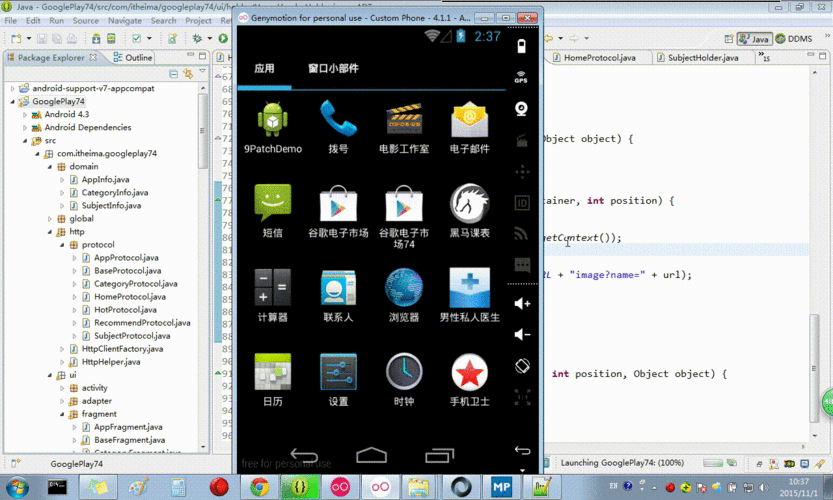Click the Windows Start button
Screen dimensions: 833x500
pyautogui.click(x=18, y=487)
